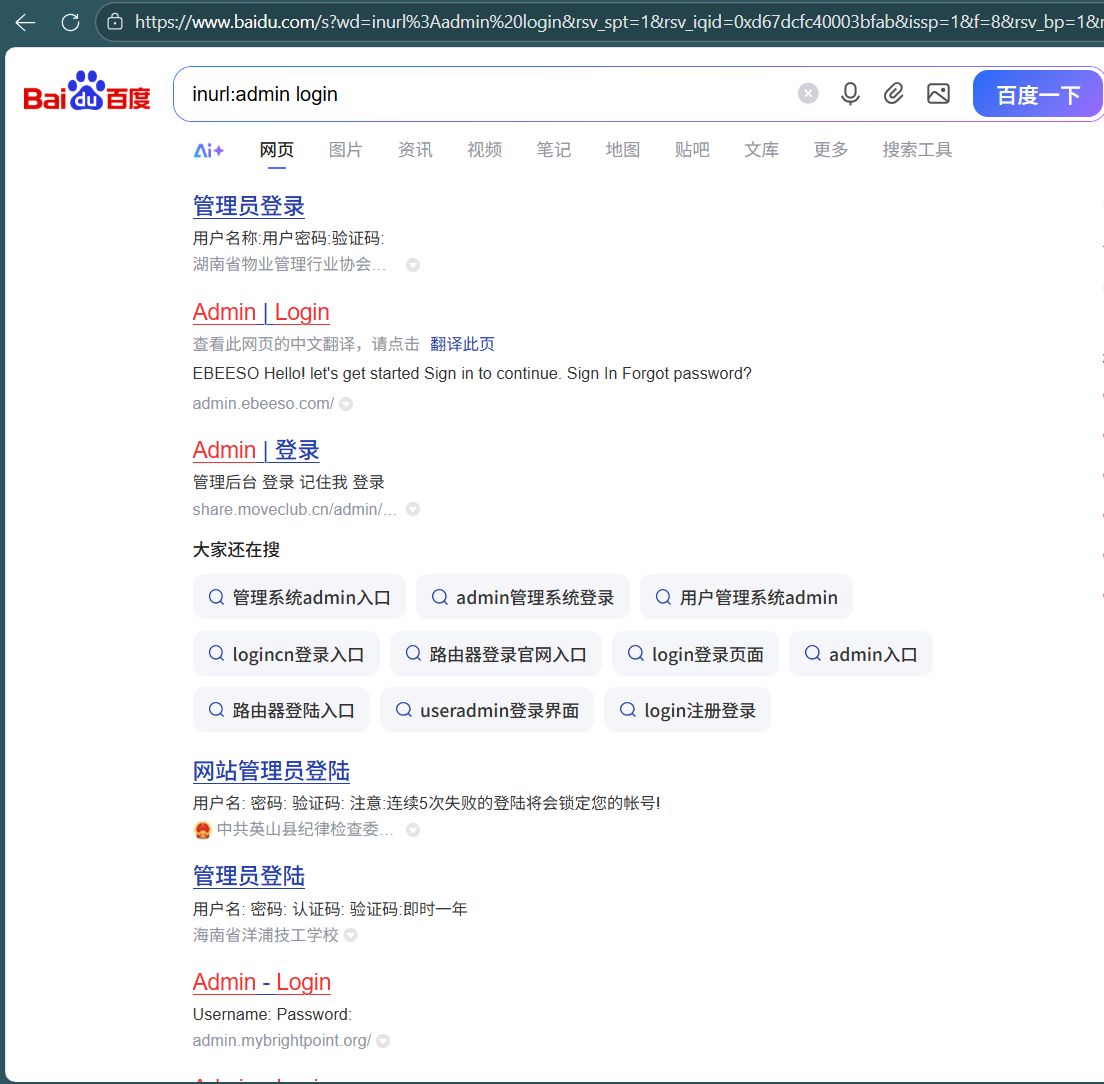Expand the 更多 menu
Image resolution: width=1104 pixels, height=1084 pixels.
click(831, 150)
